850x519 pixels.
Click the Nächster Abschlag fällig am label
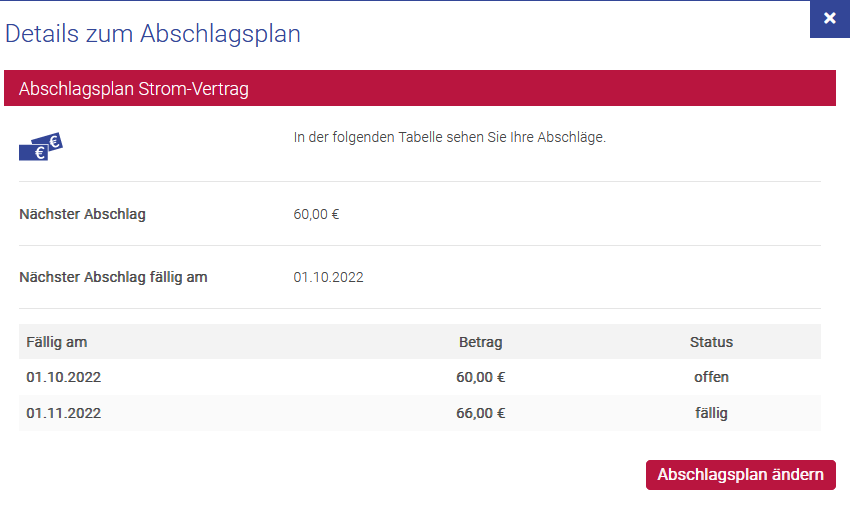113,277
